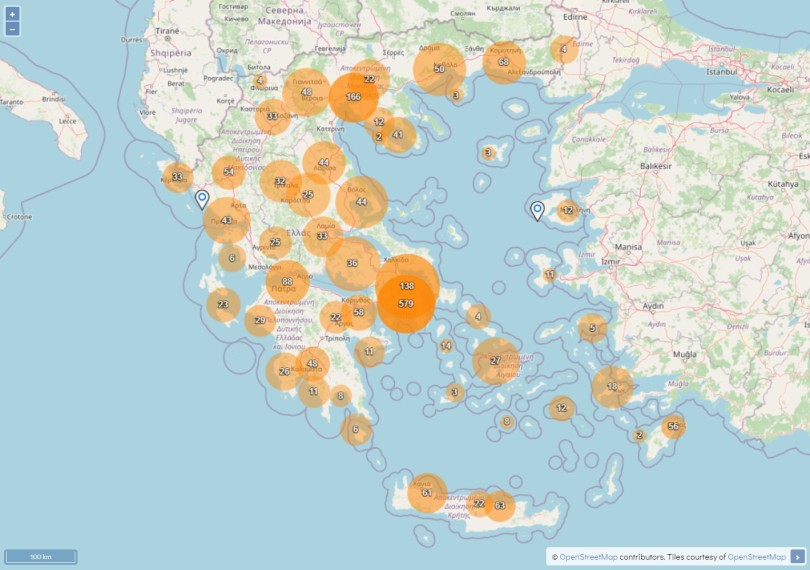Open the 54 cluster near Ioannina
Image resolution: width=810 pixels, height=570 pixels.
pos(229,172)
